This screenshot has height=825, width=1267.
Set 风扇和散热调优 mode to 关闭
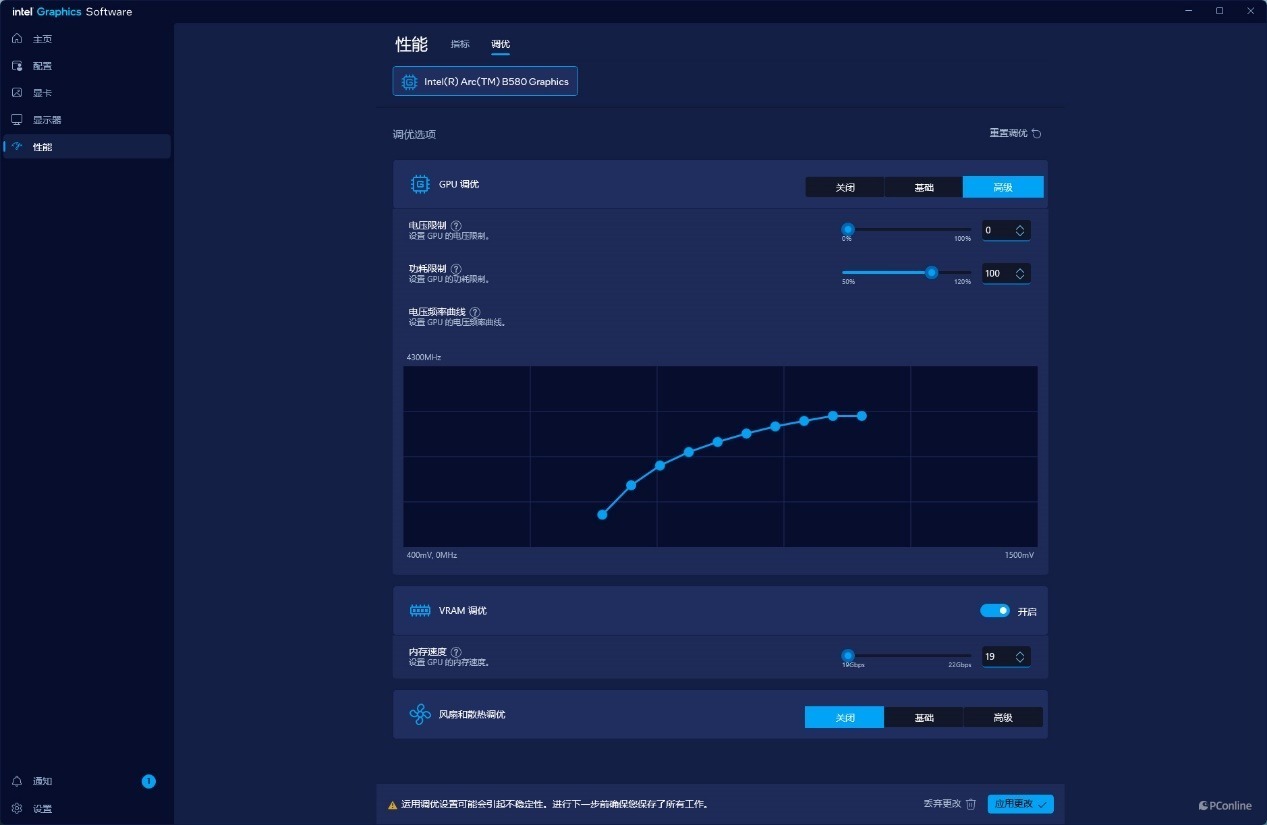click(845, 717)
